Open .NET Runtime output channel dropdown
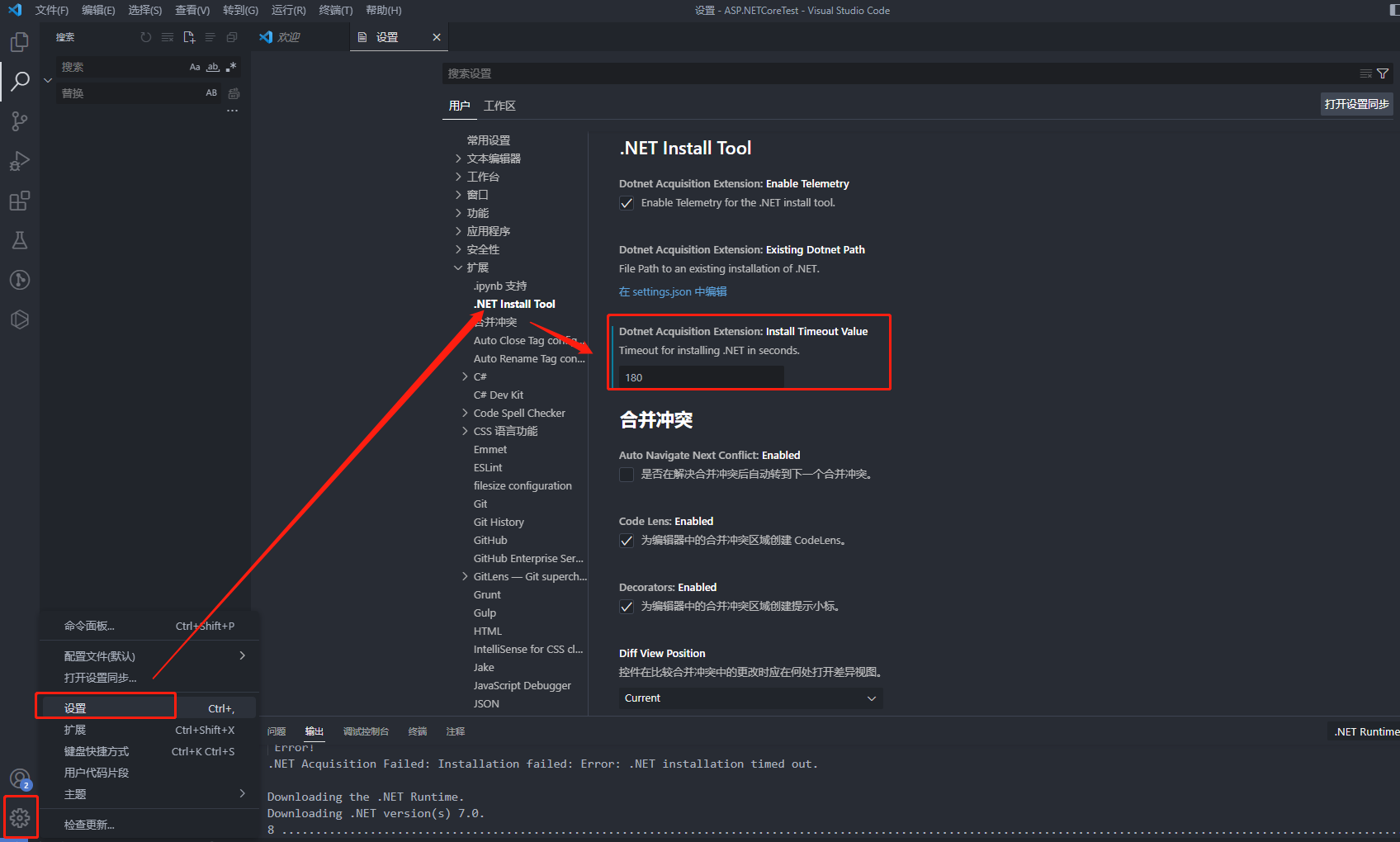The image size is (1400, 842). click(x=1365, y=731)
